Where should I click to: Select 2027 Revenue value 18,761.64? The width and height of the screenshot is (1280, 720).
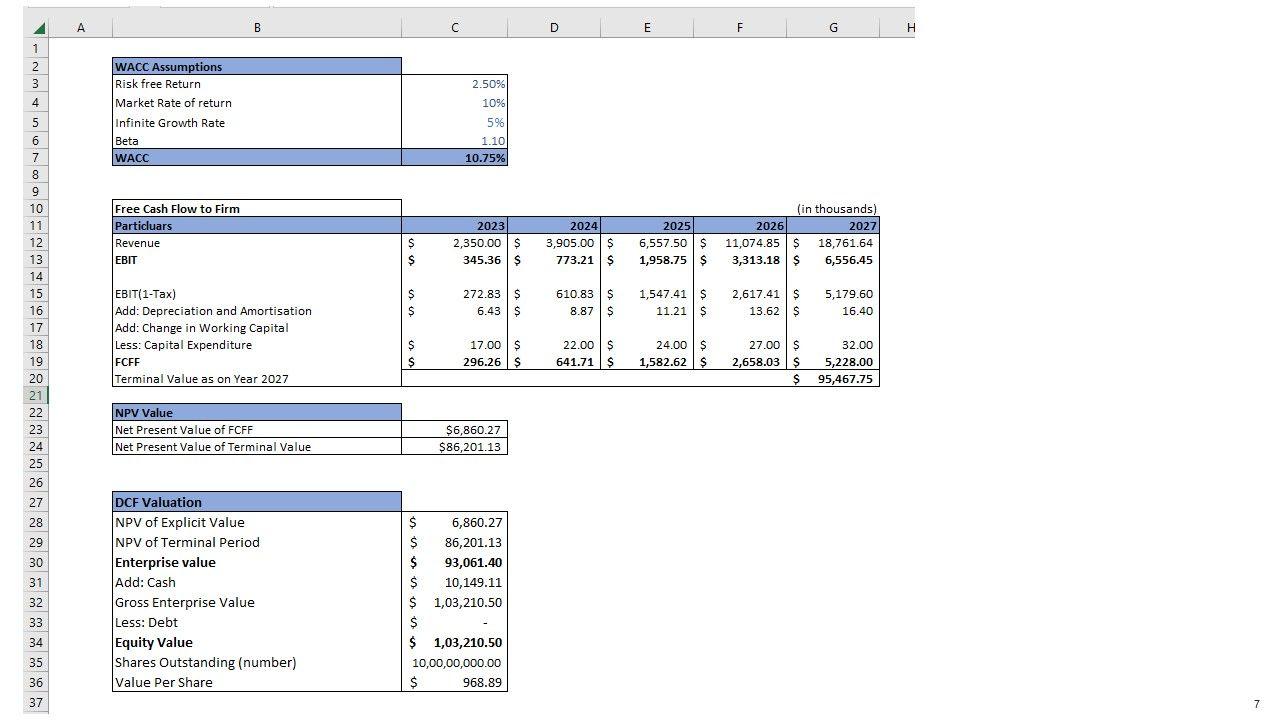(x=833, y=243)
